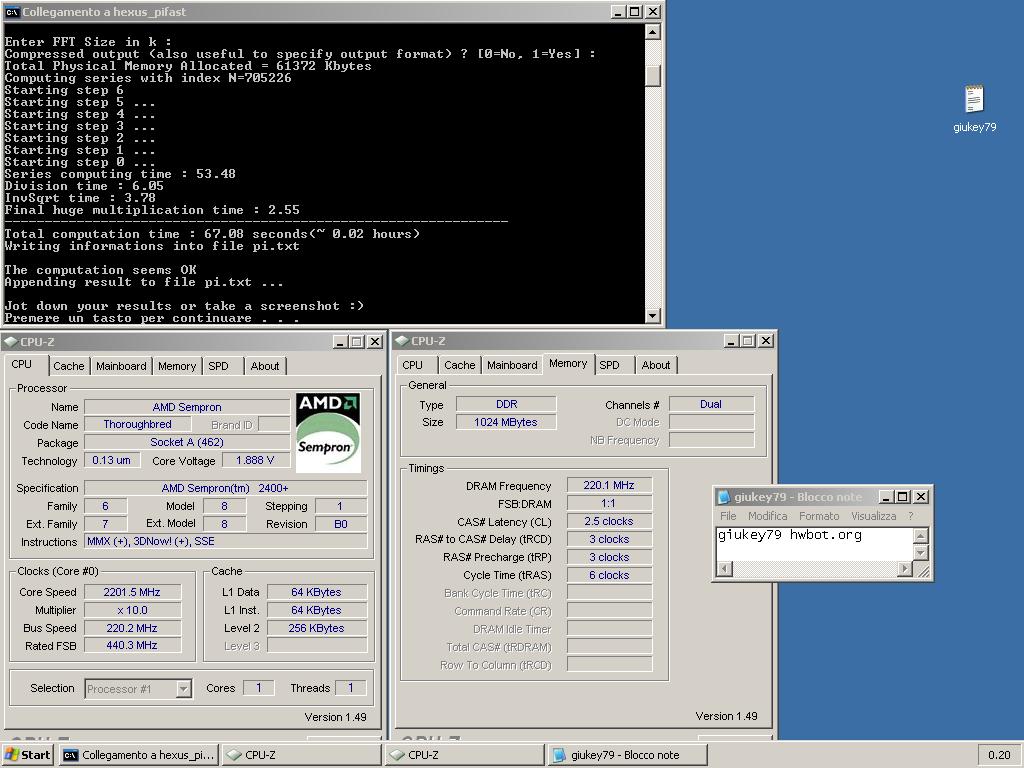
Task: Open the File menu in Notepad
Action: click(x=728, y=516)
